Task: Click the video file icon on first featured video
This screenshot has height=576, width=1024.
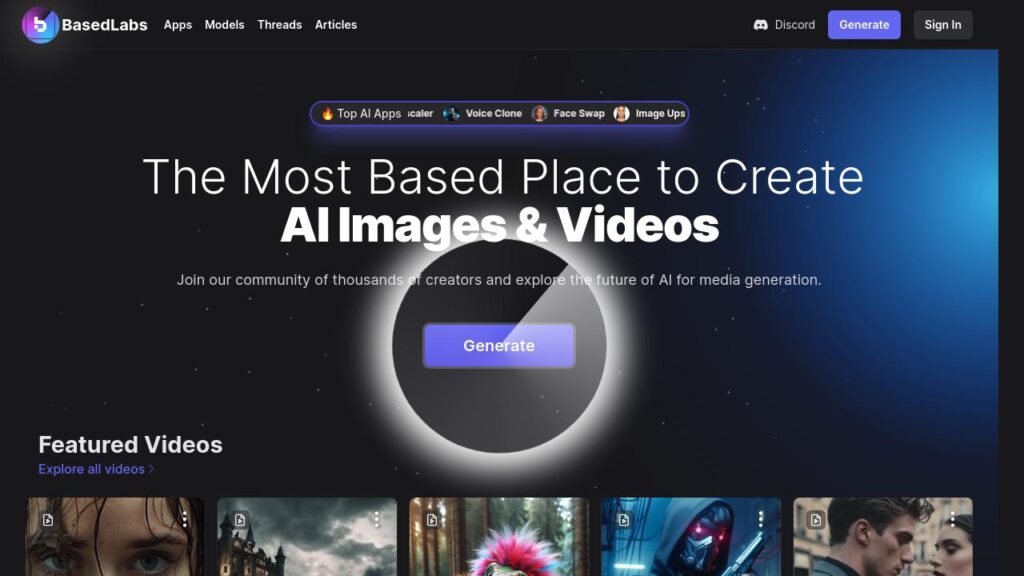Action: 47,518
